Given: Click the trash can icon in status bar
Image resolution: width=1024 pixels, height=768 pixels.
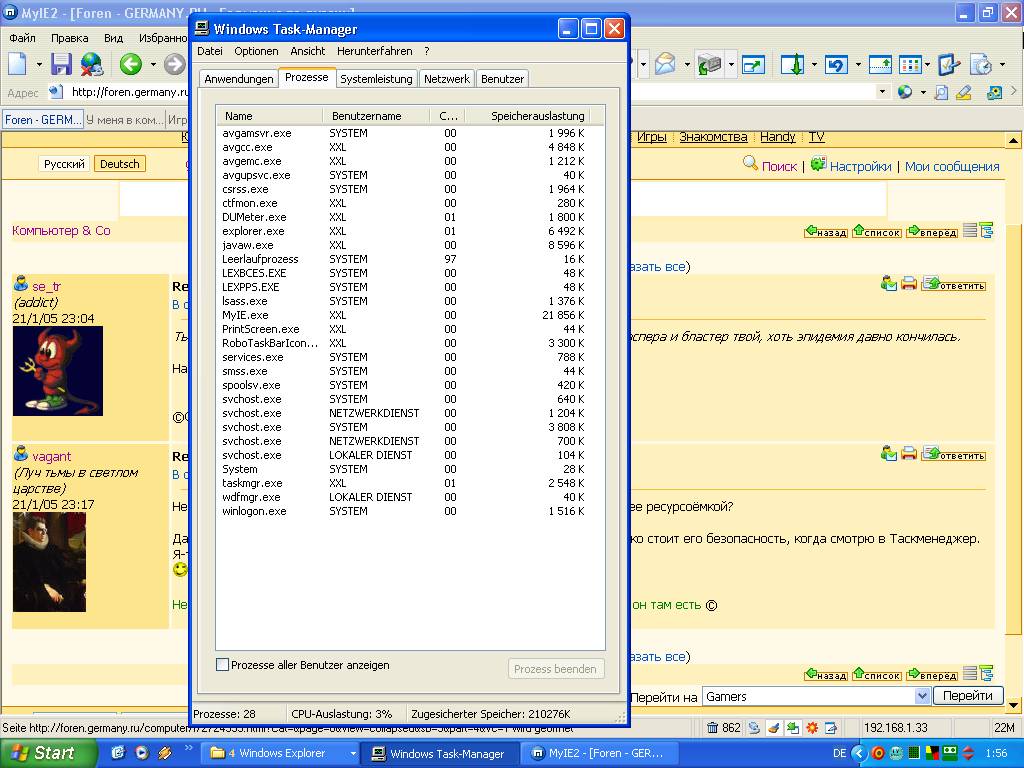Looking at the screenshot, I should (712, 728).
